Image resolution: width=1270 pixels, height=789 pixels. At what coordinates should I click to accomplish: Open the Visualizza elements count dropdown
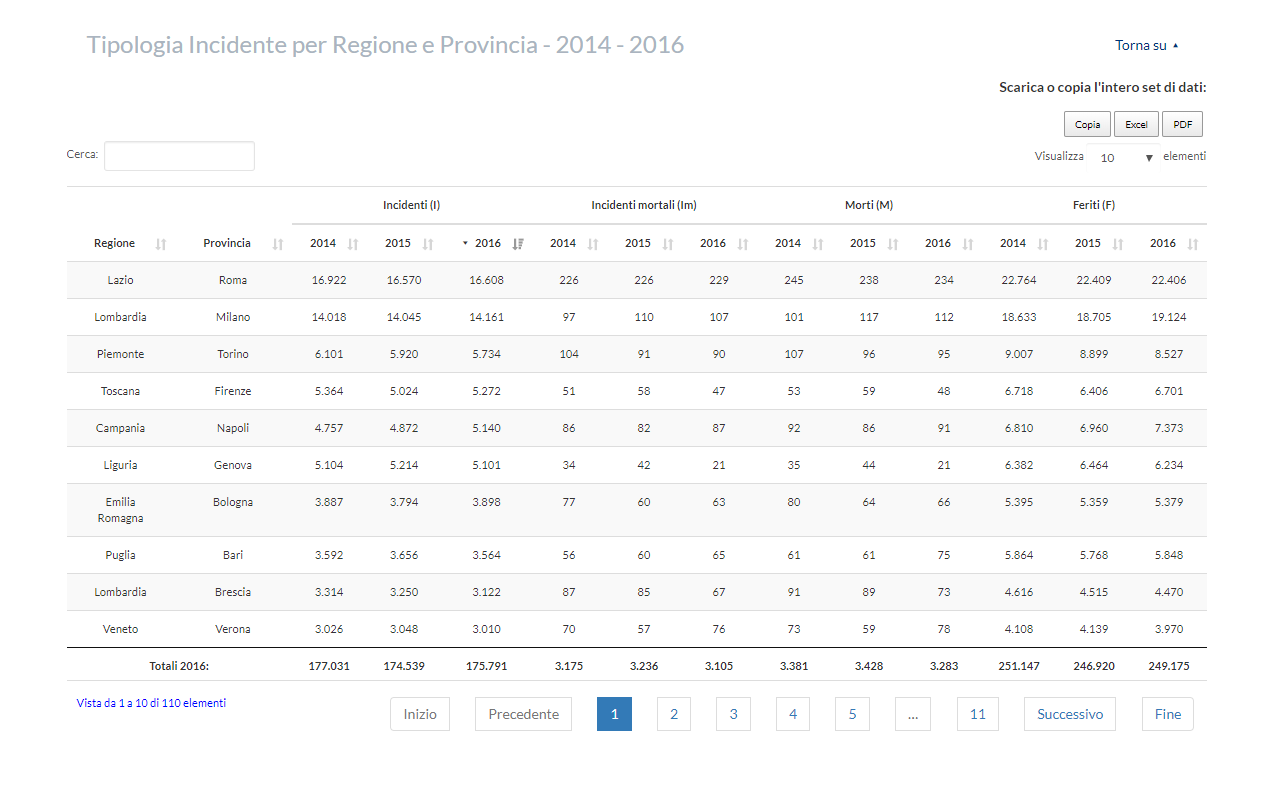(1124, 157)
